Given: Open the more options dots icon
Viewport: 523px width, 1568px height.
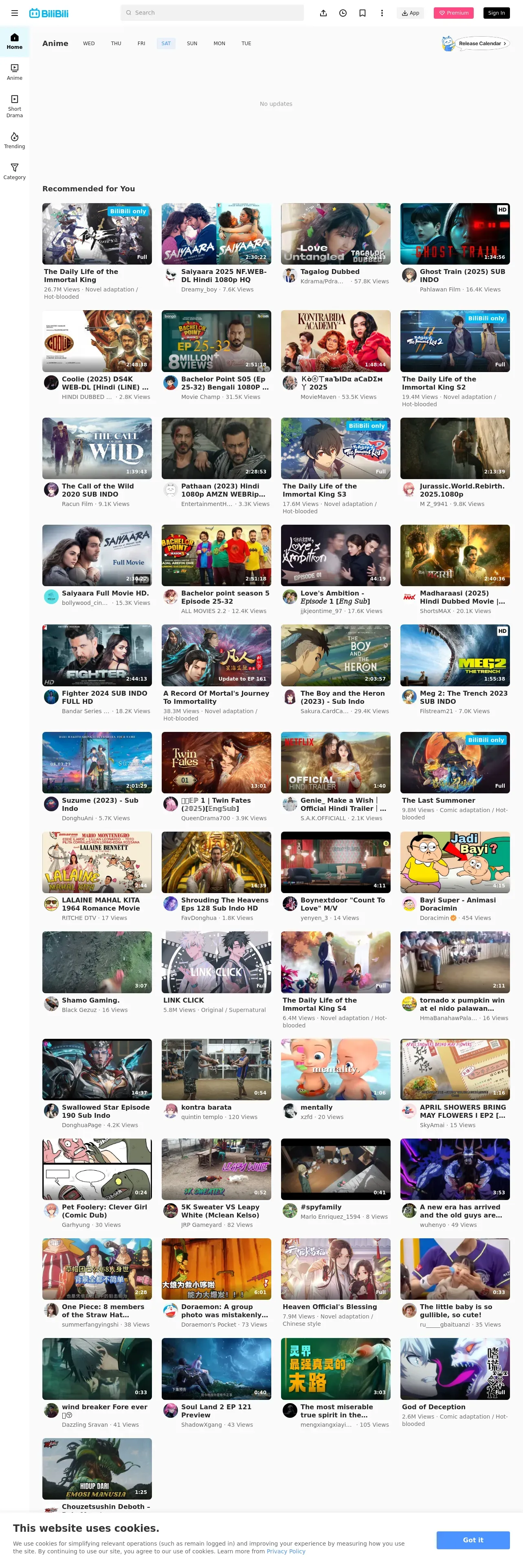Looking at the screenshot, I should (x=382, y=13).
